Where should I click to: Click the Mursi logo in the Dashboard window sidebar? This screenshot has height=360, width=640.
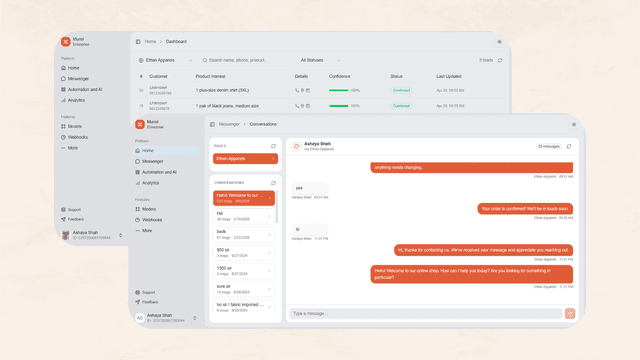point(65,41)
